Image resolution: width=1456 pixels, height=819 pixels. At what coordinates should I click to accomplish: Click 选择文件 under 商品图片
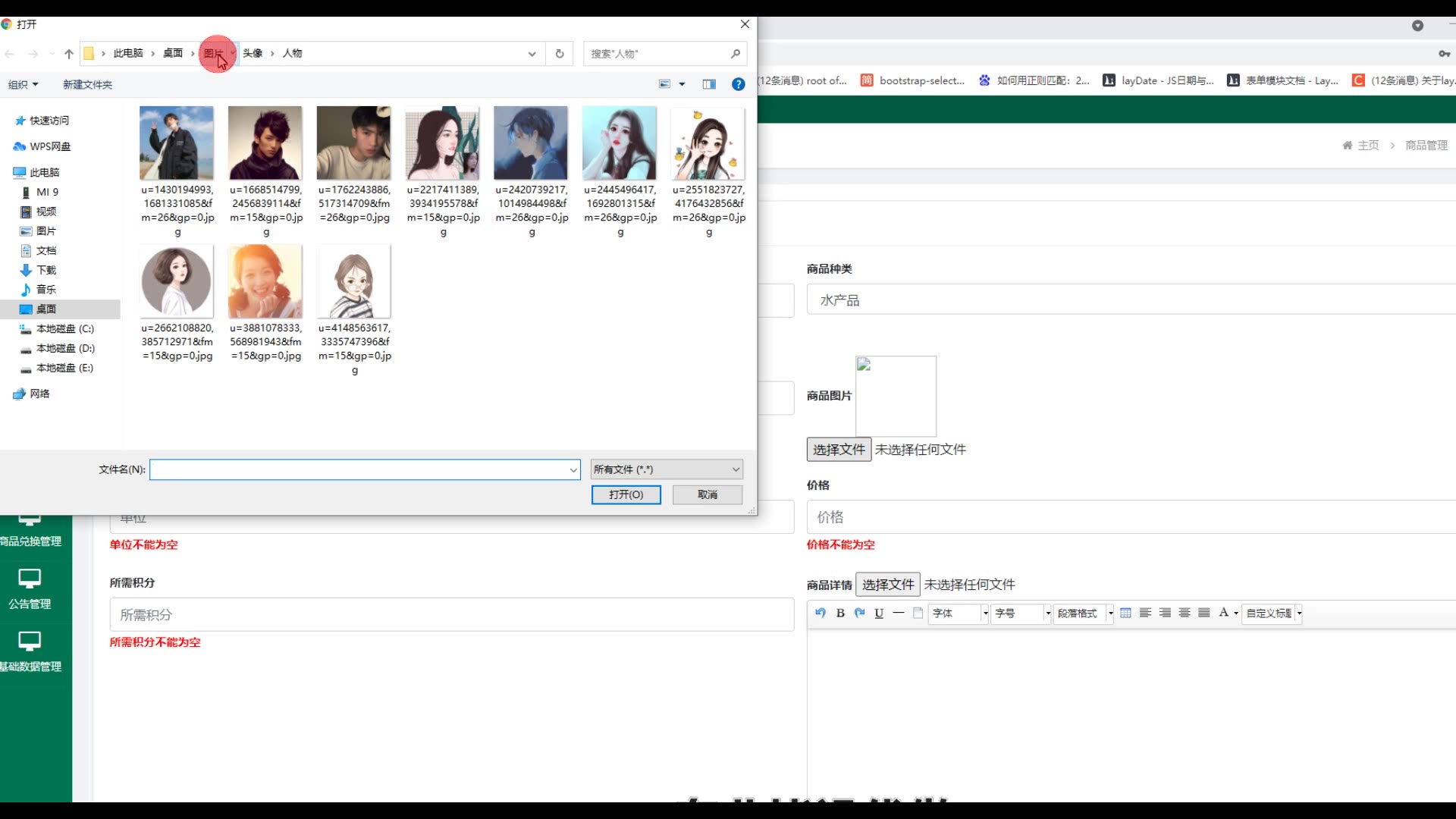[x=839, y=450]
